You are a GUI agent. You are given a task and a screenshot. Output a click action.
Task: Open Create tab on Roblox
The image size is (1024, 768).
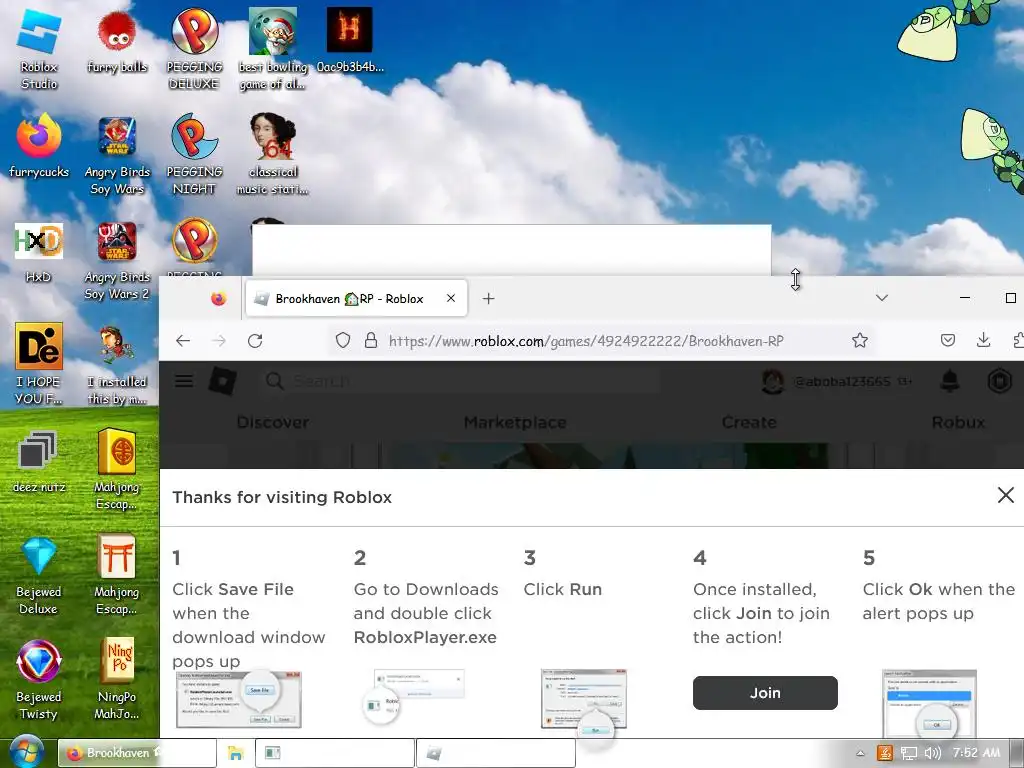749,423
